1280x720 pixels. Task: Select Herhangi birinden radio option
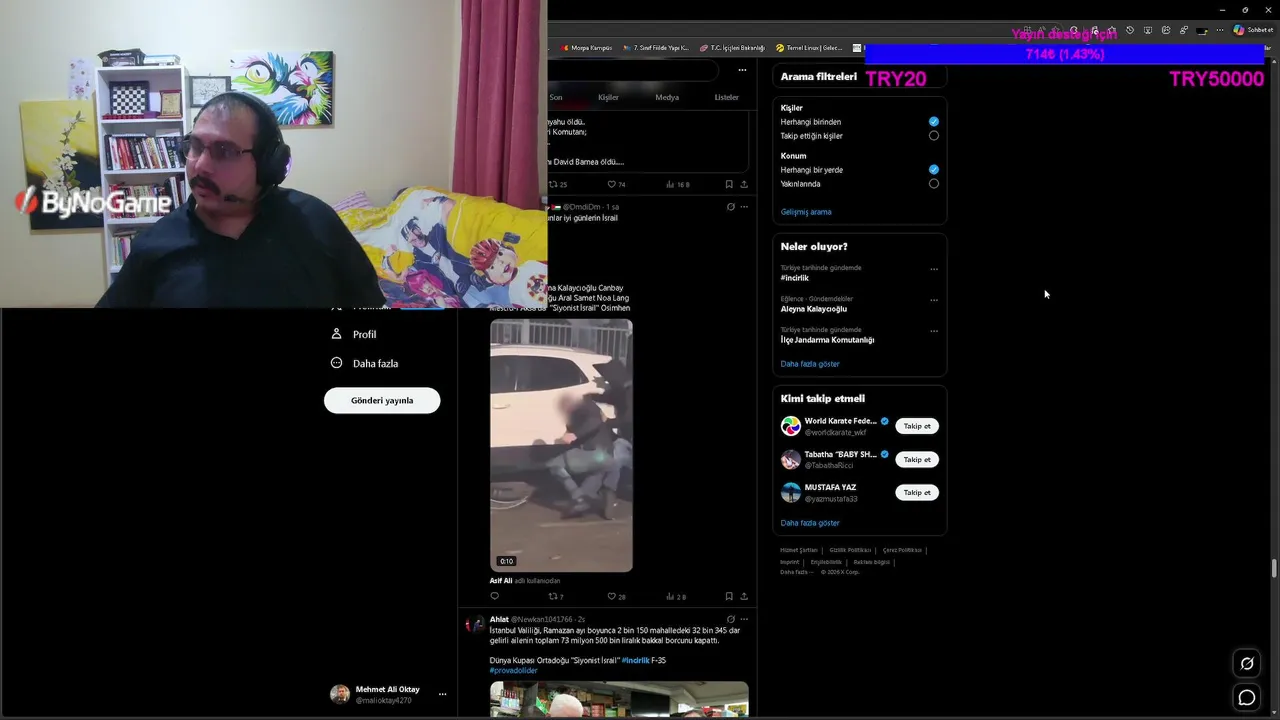934,122
